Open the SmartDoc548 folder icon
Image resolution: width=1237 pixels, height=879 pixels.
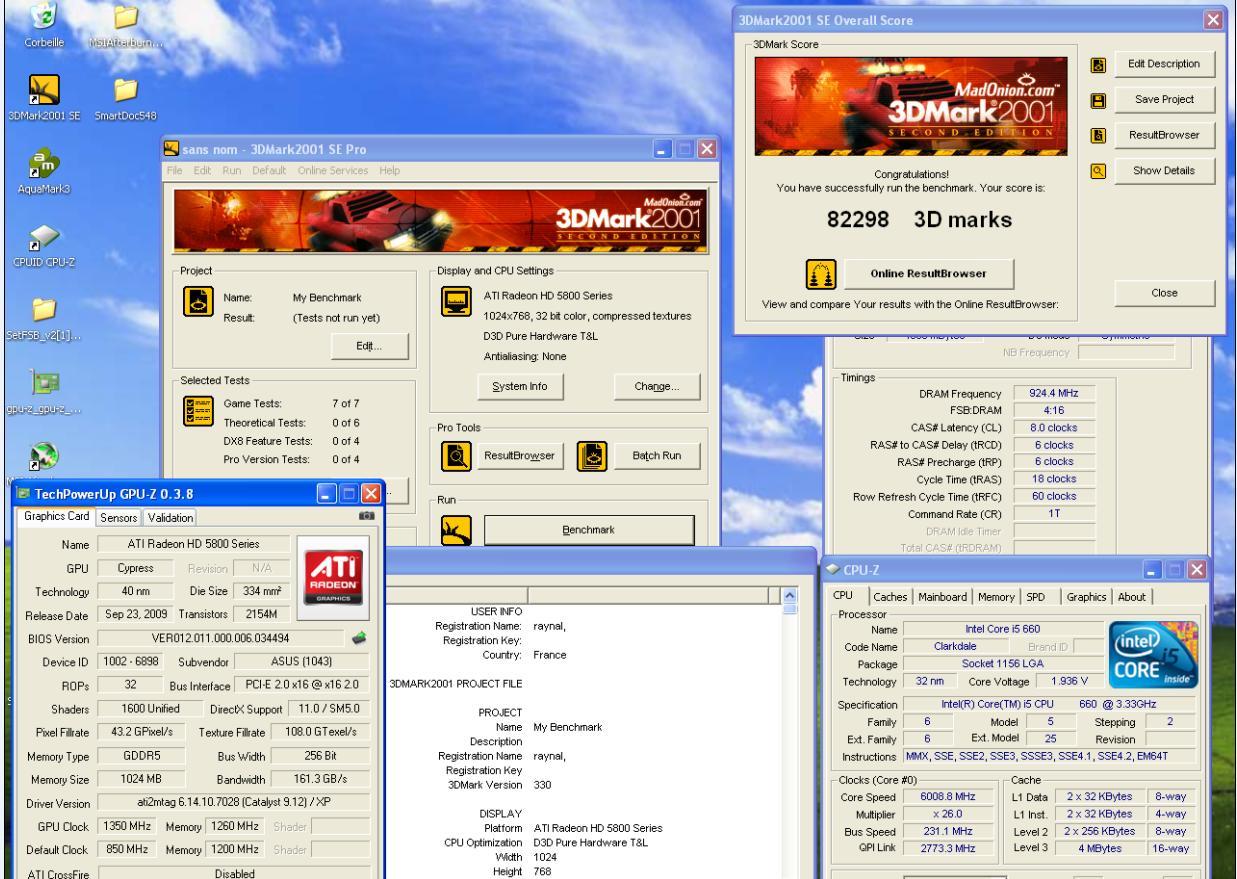125,89
